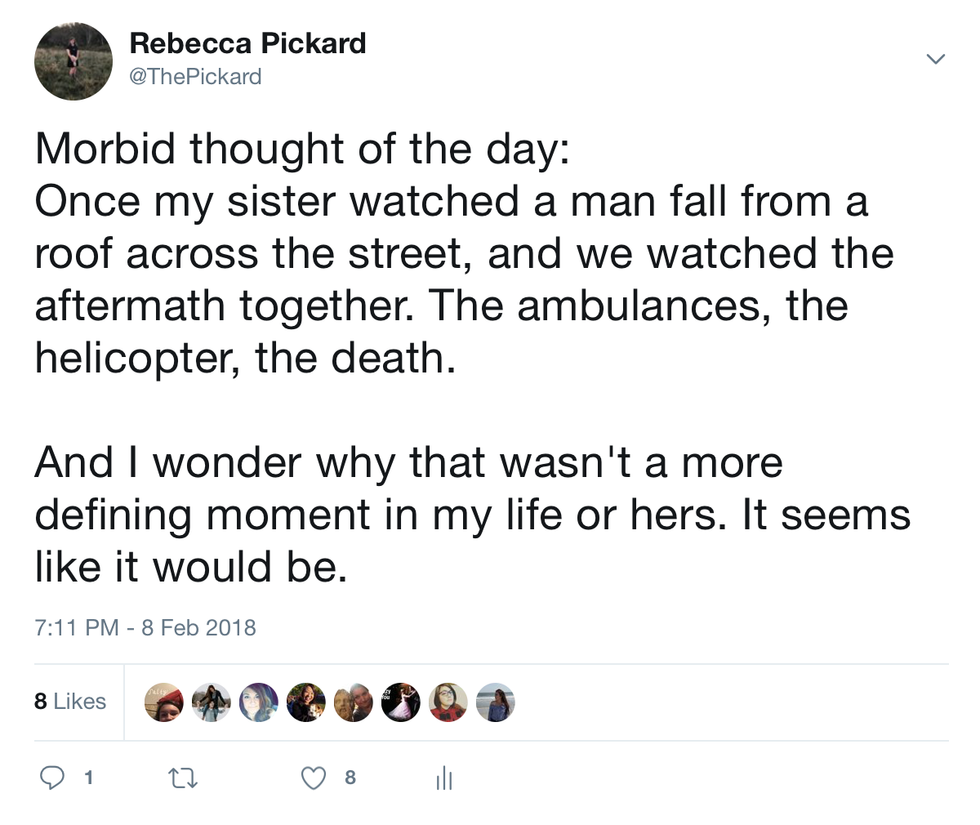Open fifth liker avatar with two faces
The image size is (980, 825).
pyautogui.click(x=353, y=702)
